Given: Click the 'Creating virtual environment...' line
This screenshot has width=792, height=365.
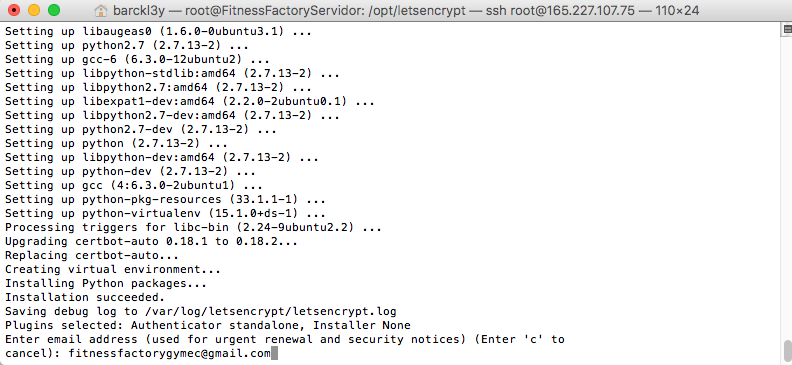Looking at the screenshot, I should pyautogui.click(x=113, y=270).
